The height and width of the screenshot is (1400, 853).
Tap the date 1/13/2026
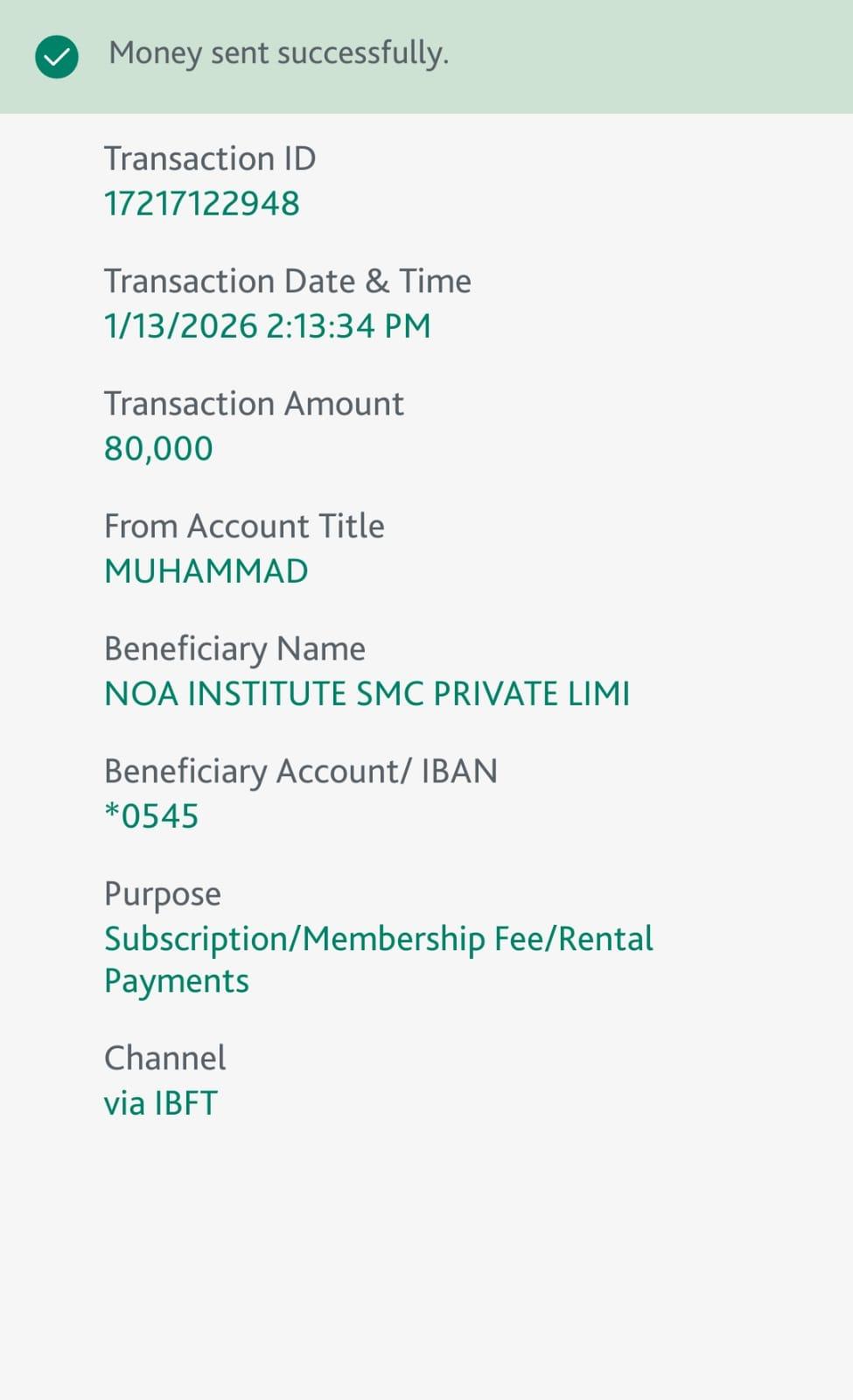181,326
